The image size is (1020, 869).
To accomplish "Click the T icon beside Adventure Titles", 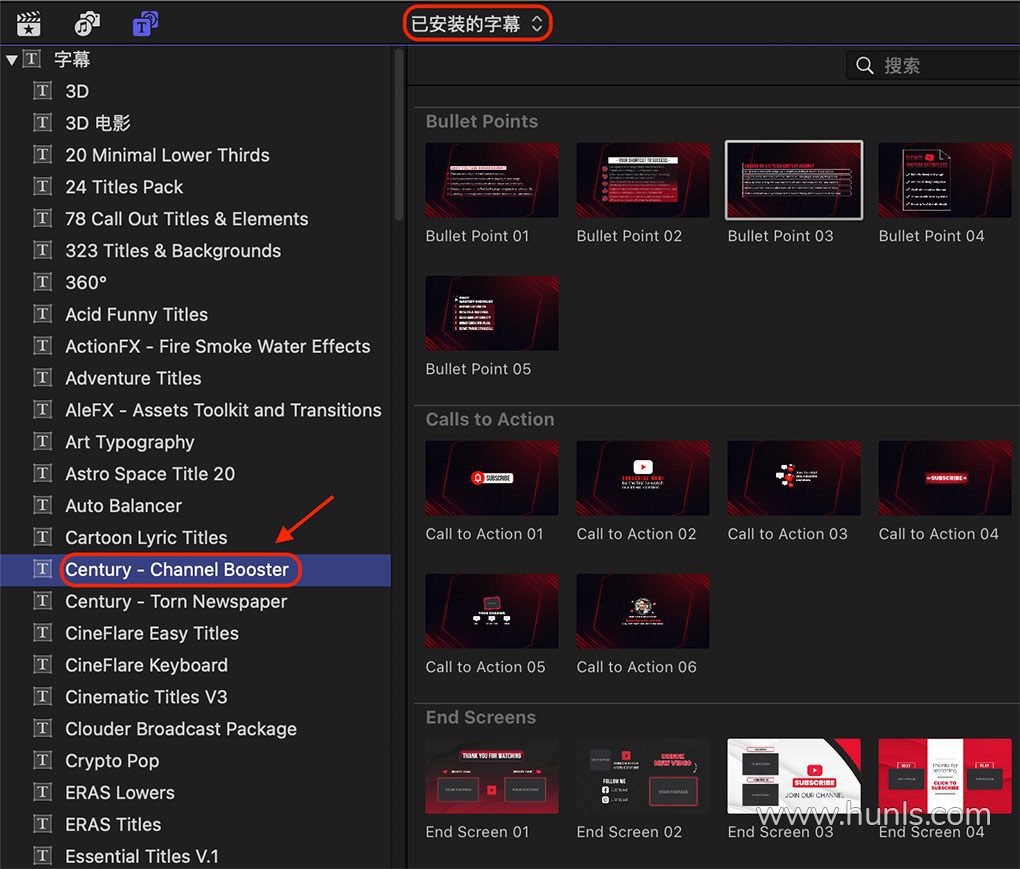I will pyautogui.click(x=42, y=377).
